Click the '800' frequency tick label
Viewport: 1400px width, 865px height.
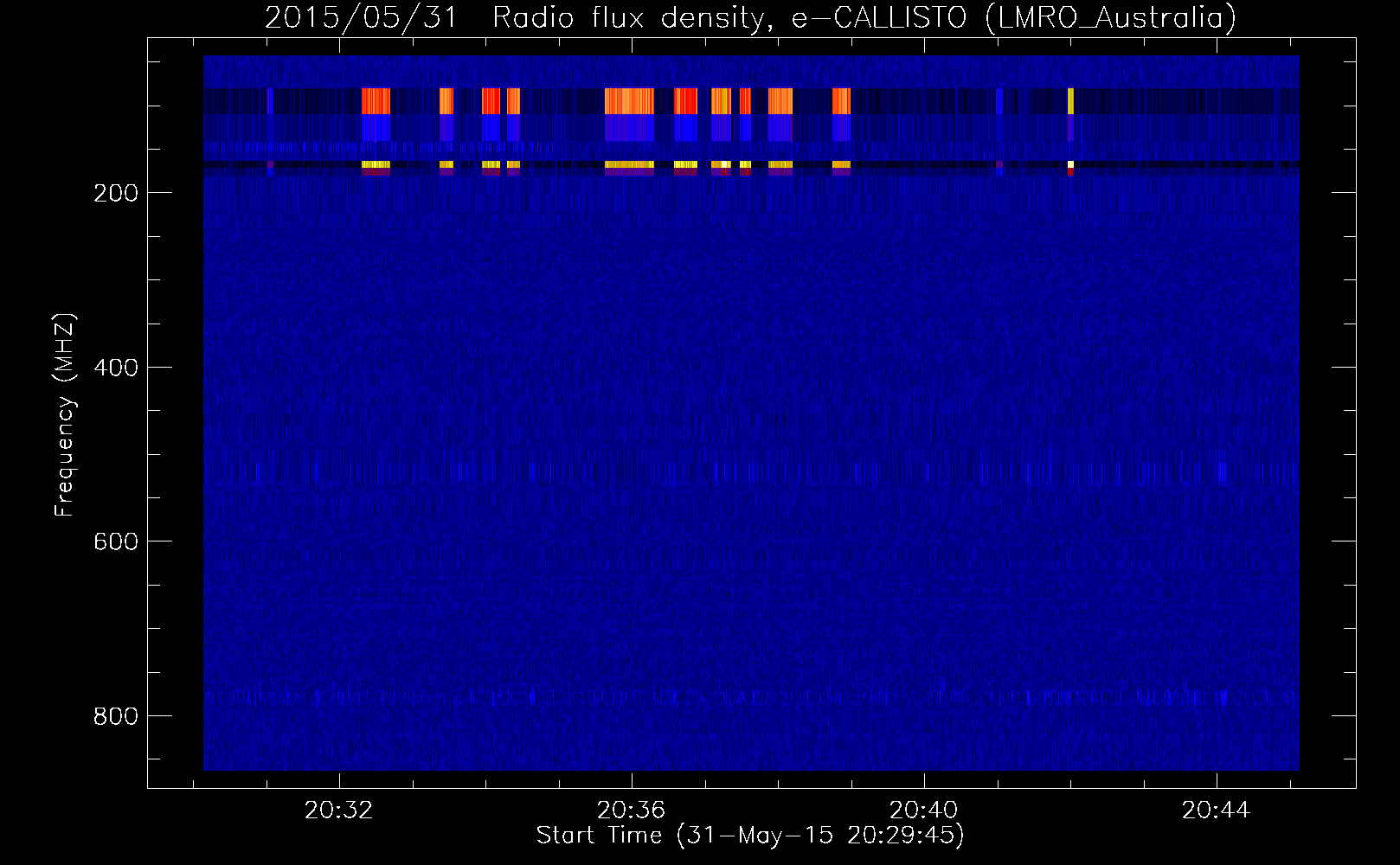pyautogui.click(x=115, y=716)
